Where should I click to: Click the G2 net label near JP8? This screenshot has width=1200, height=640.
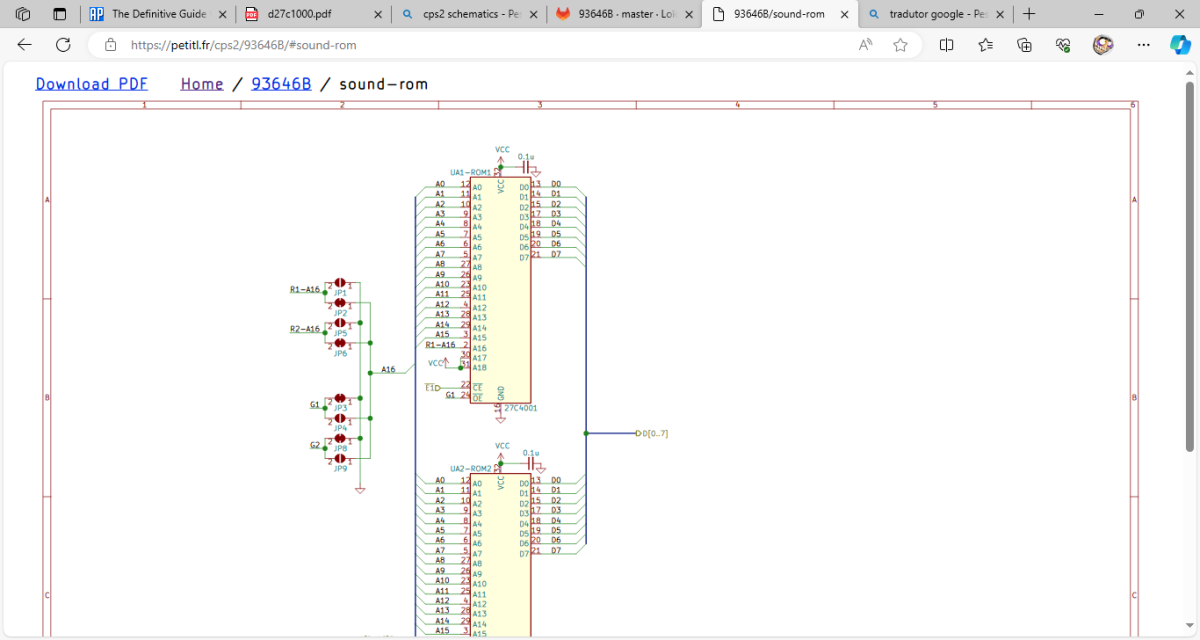tap(315, 445)
